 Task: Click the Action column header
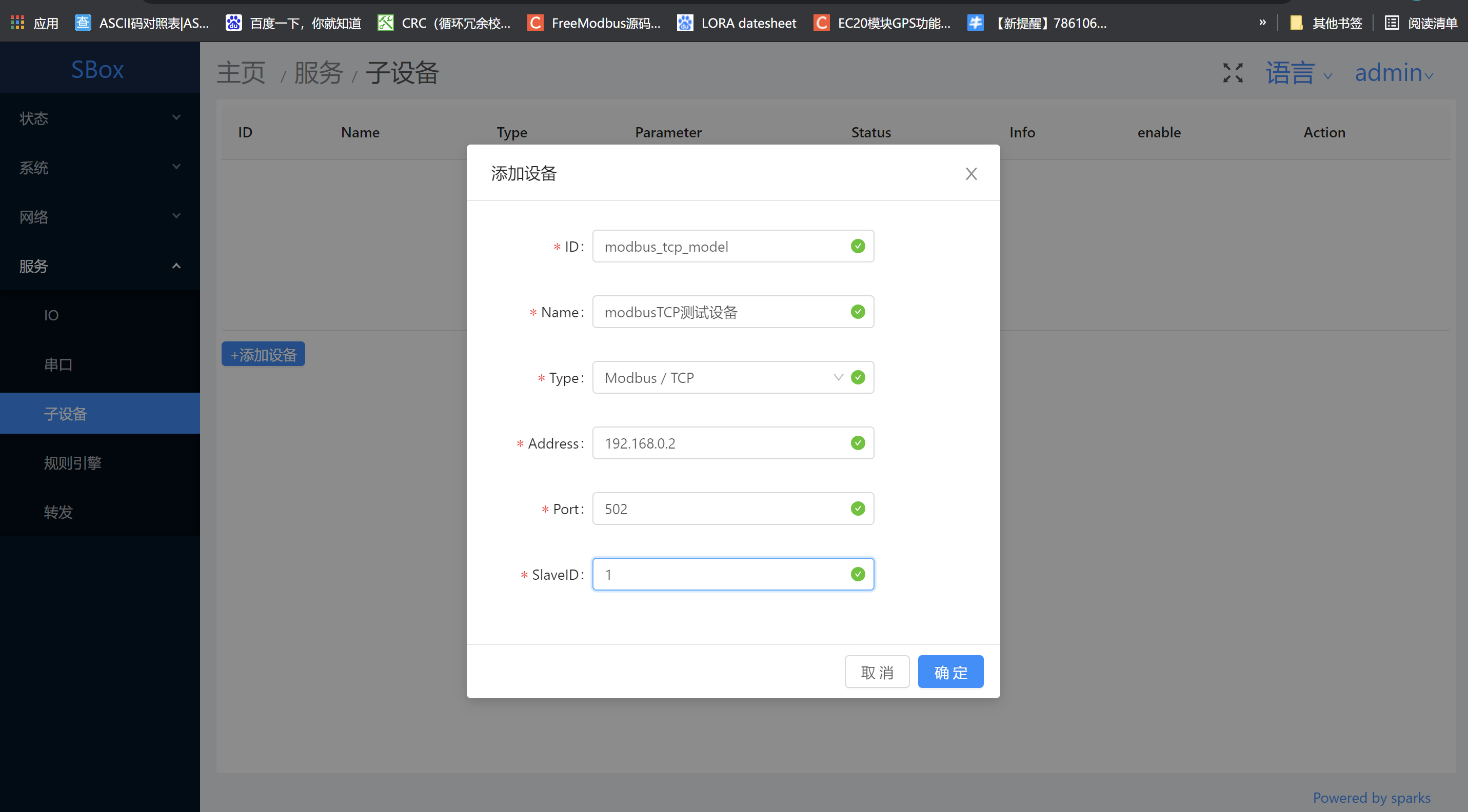coord(1324,132)
